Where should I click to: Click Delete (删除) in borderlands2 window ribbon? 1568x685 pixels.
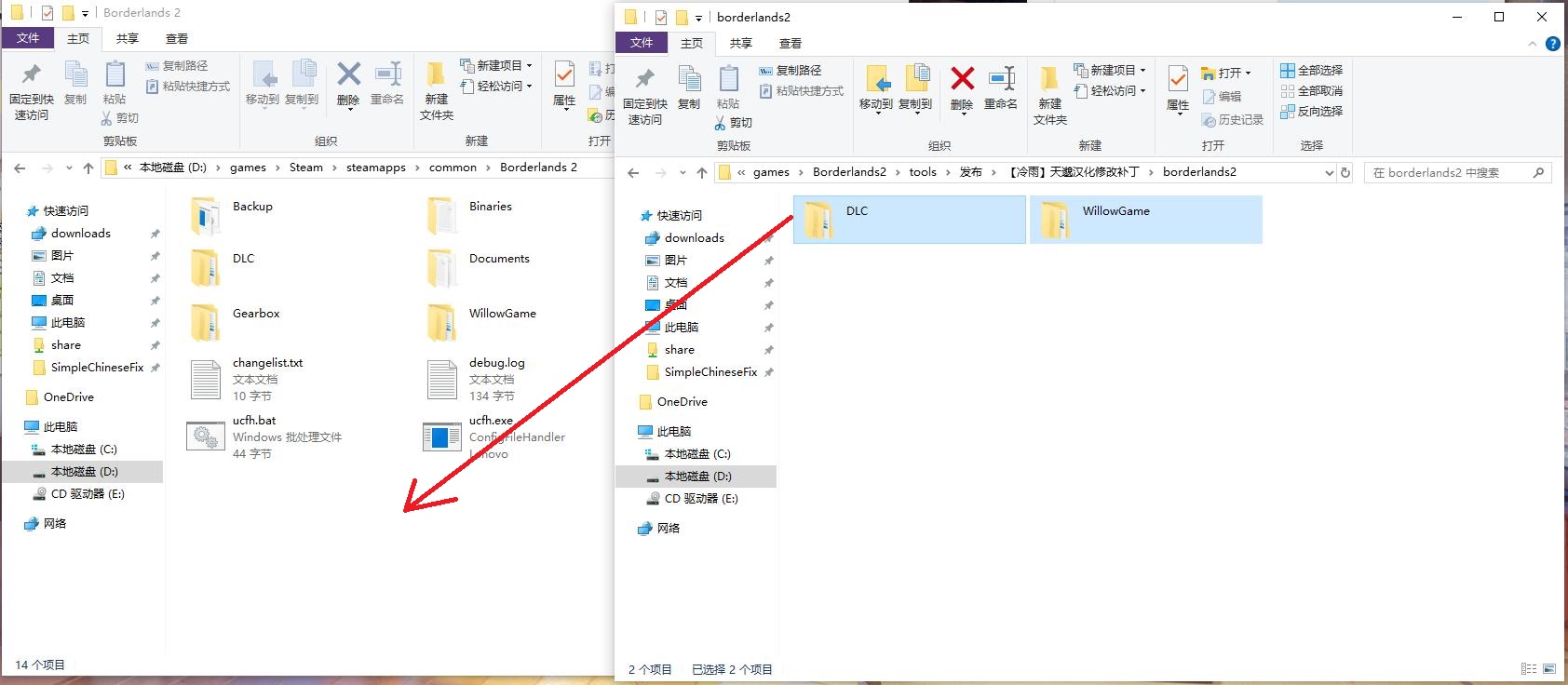click(962, 88)
